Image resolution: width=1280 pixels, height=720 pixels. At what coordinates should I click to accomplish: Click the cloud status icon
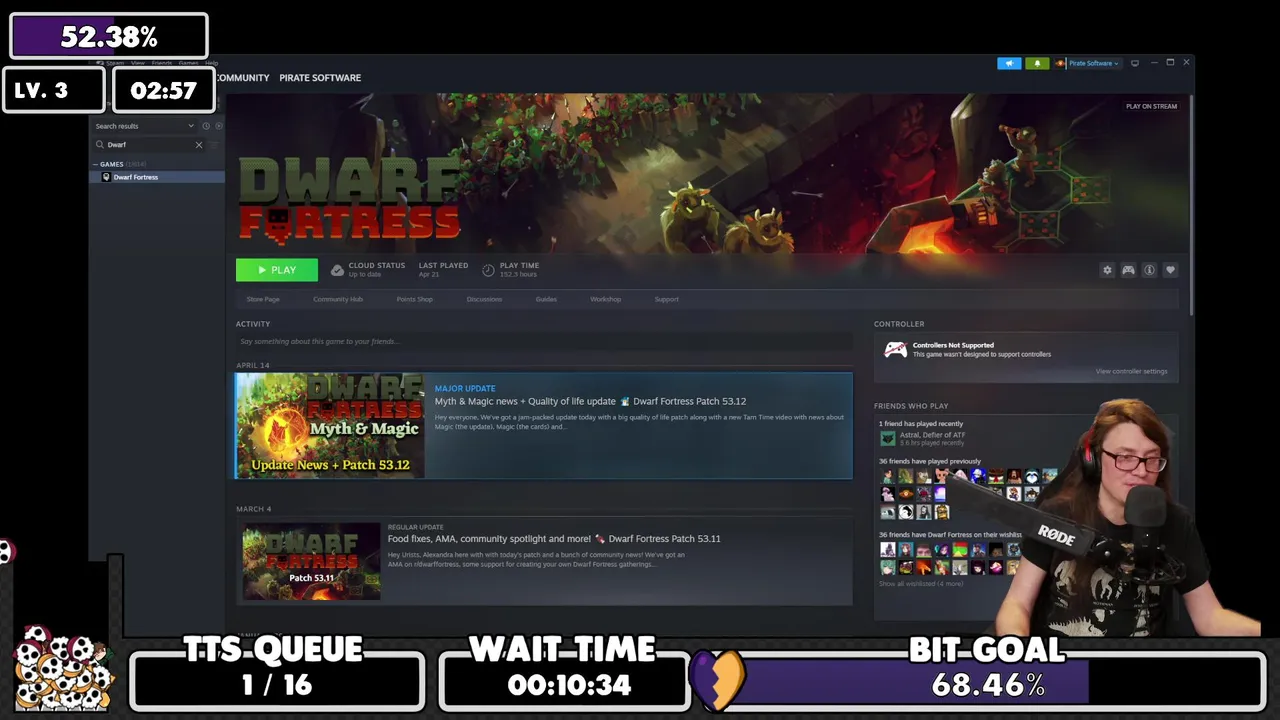tap(338, 270)
